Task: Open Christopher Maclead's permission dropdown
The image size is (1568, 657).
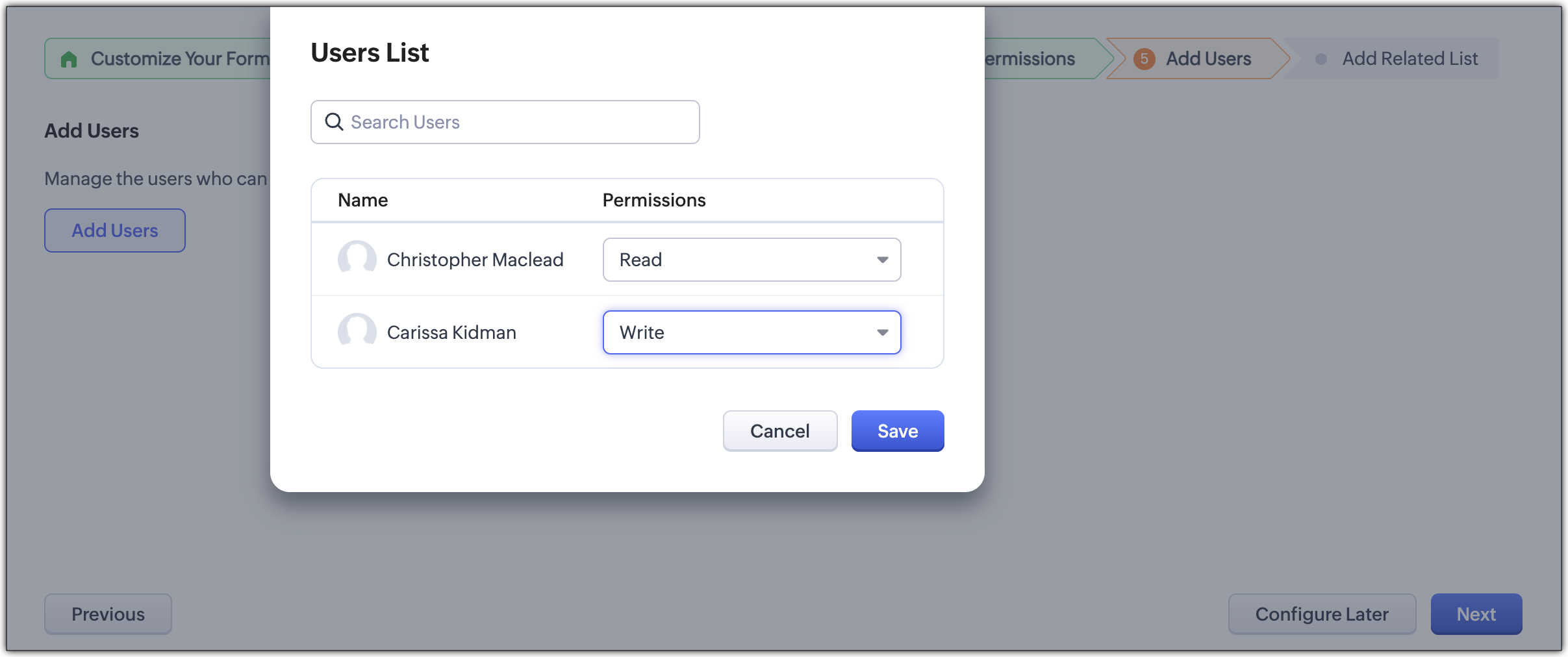Action: tap(751, 260)
